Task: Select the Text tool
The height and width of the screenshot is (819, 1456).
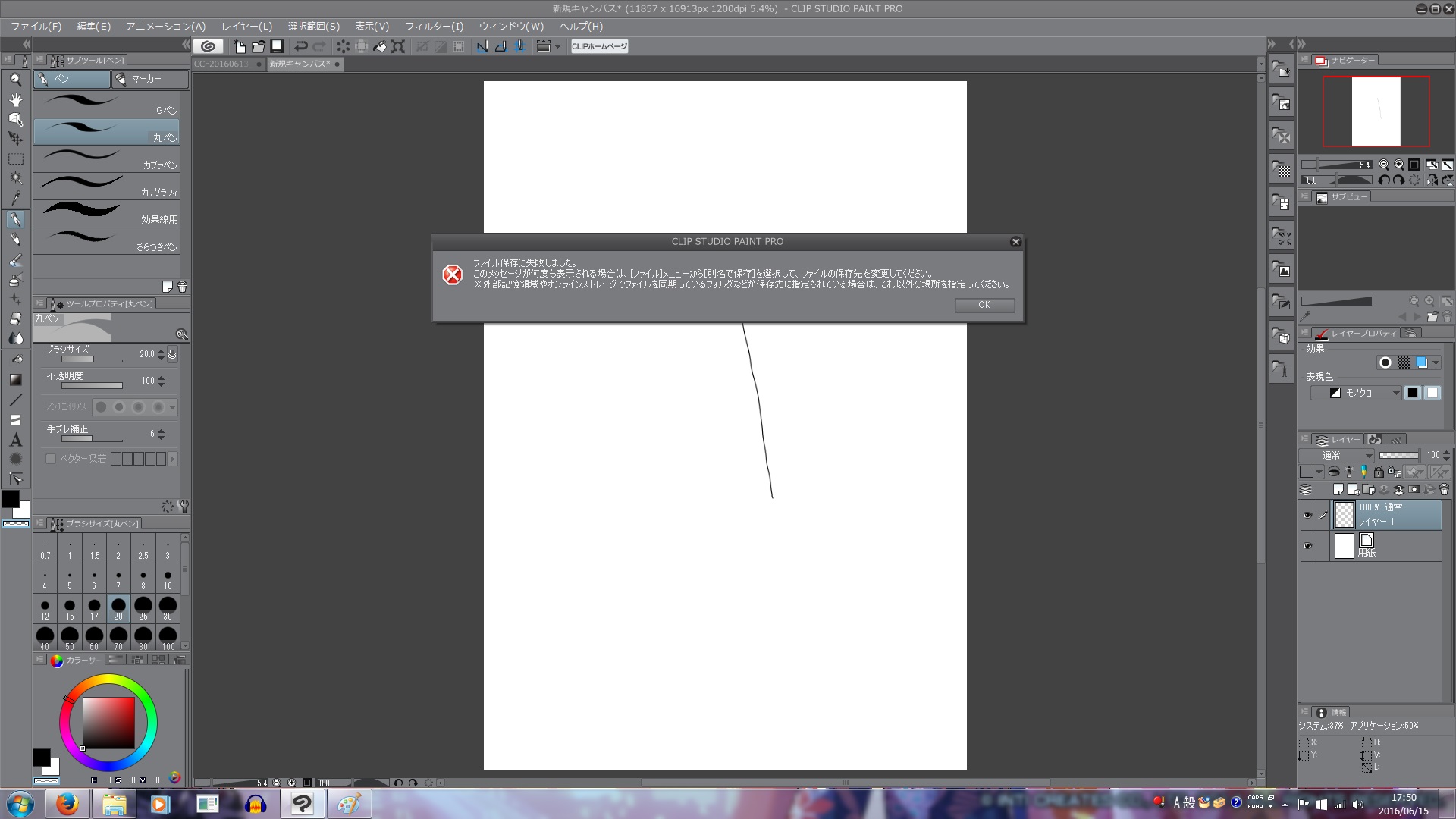Action: pyautogui.click(x=15, y=440)
